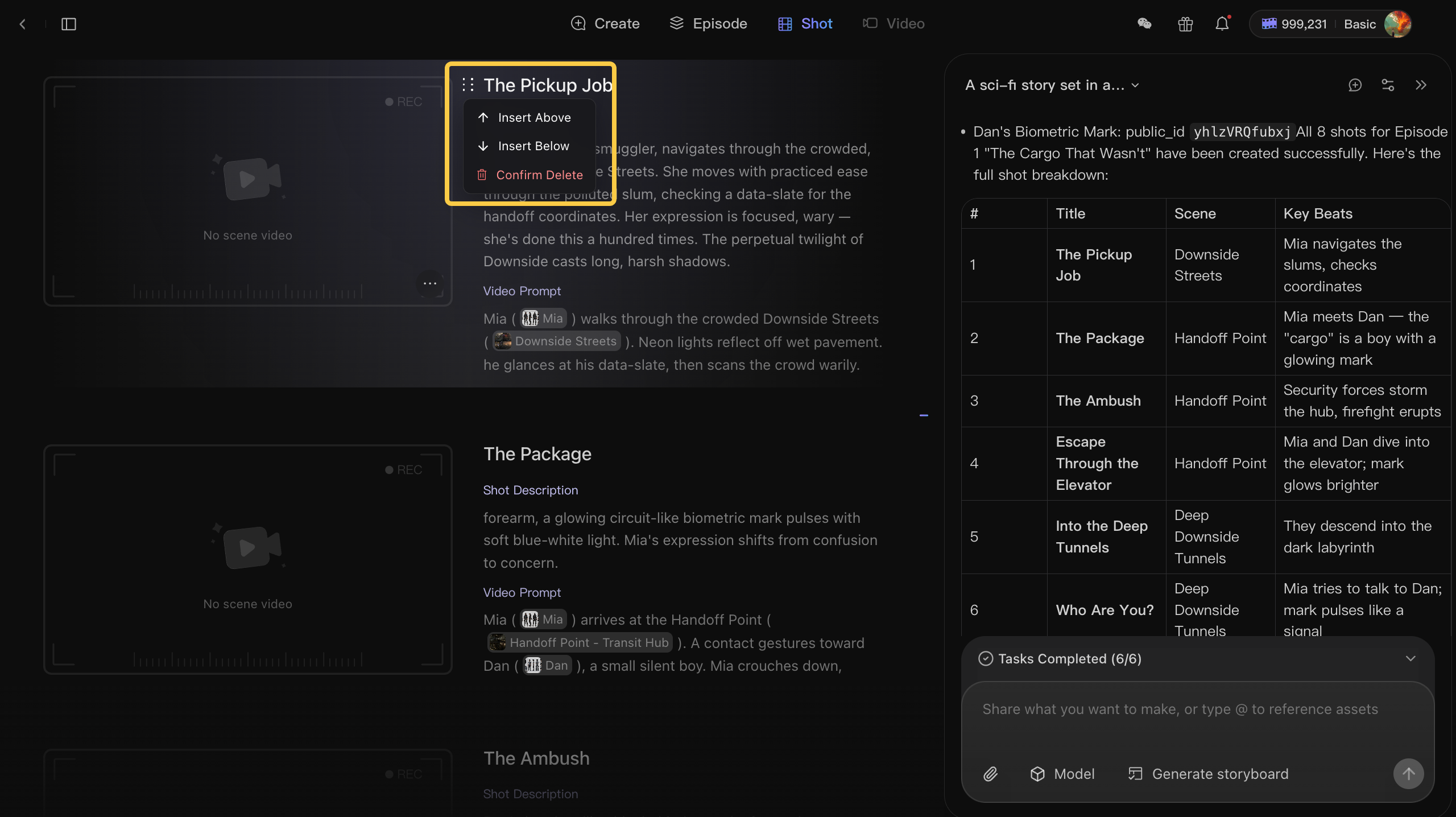Click drag handle beside The Pickup Job
Image resolution: width=1456 pixels, height=817 pixels.
(x=468, y=85)
